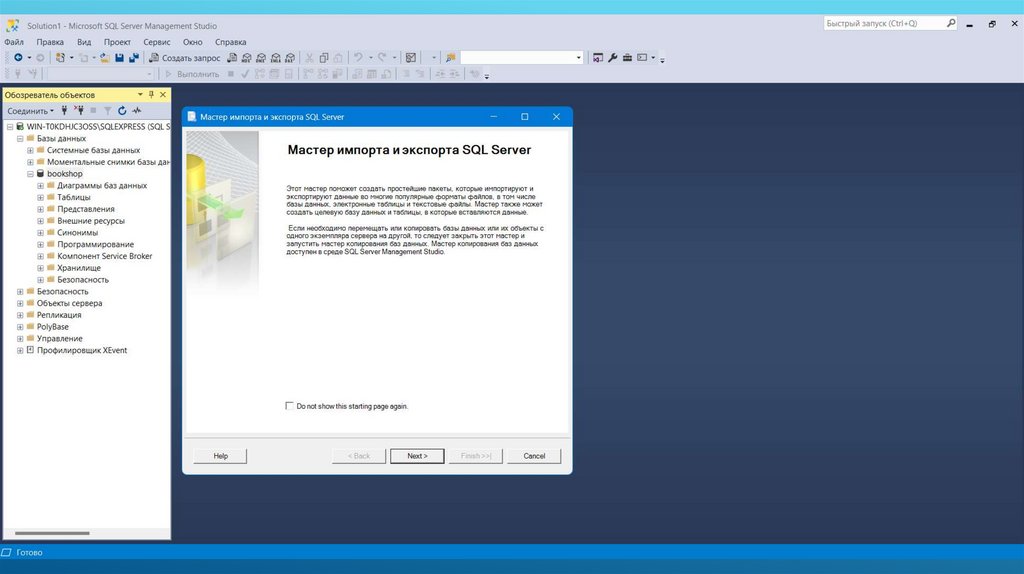Open Object Explorer window position dropdown

pyautogui.click(x=140, y=95)
